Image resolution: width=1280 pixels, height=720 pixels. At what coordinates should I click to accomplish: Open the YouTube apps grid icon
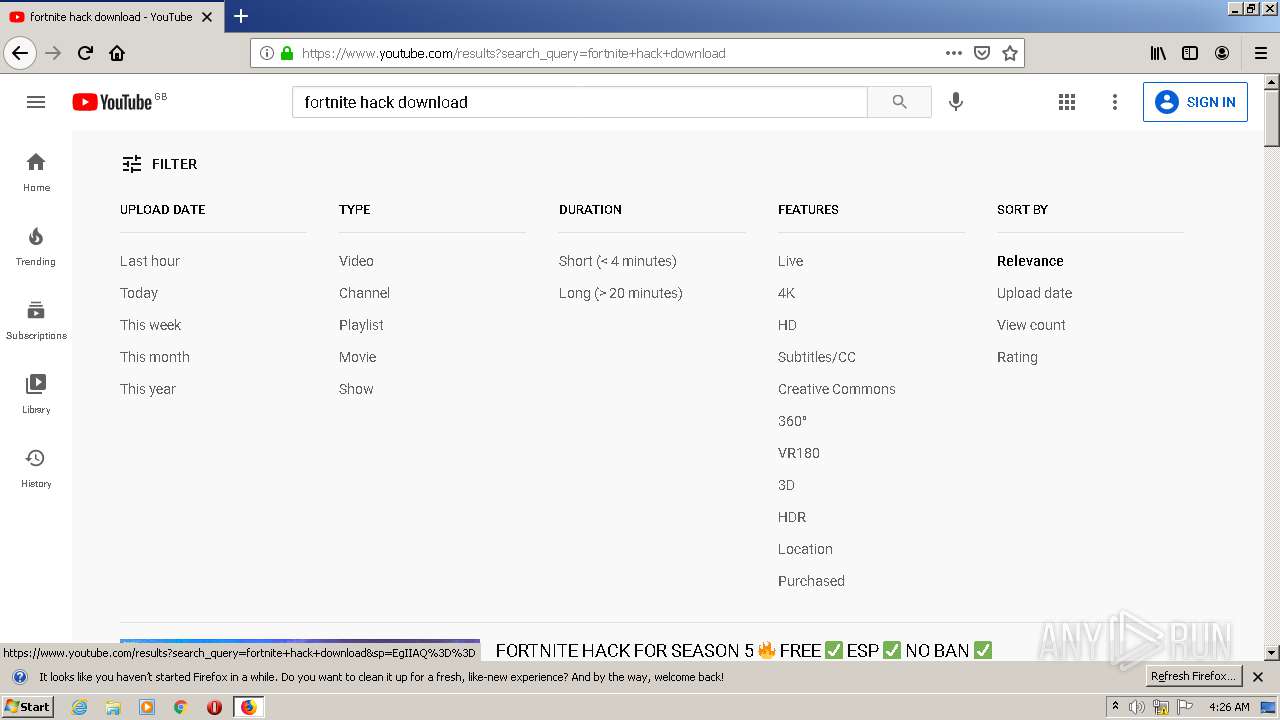[x=1067, y=102]
